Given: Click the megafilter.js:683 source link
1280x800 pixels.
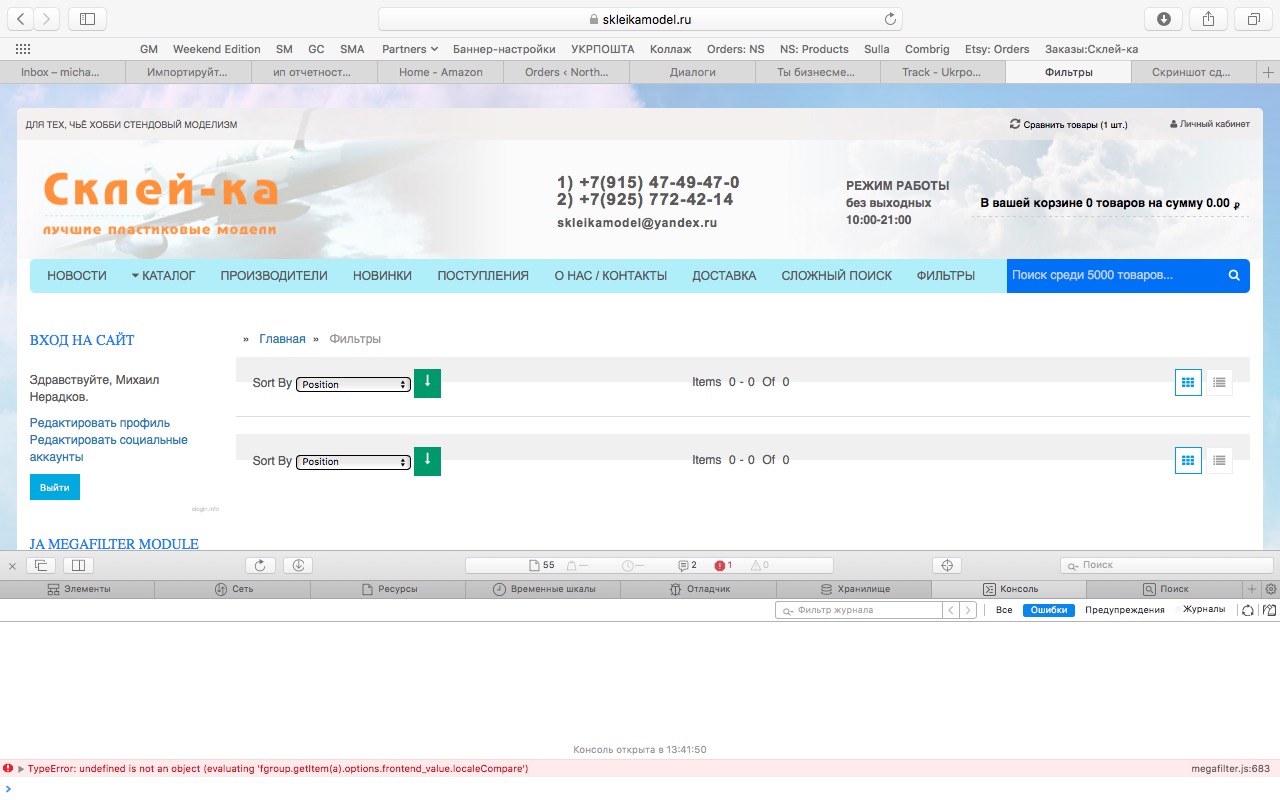Looking at the screenshot, I should [x=1230, y=769].
